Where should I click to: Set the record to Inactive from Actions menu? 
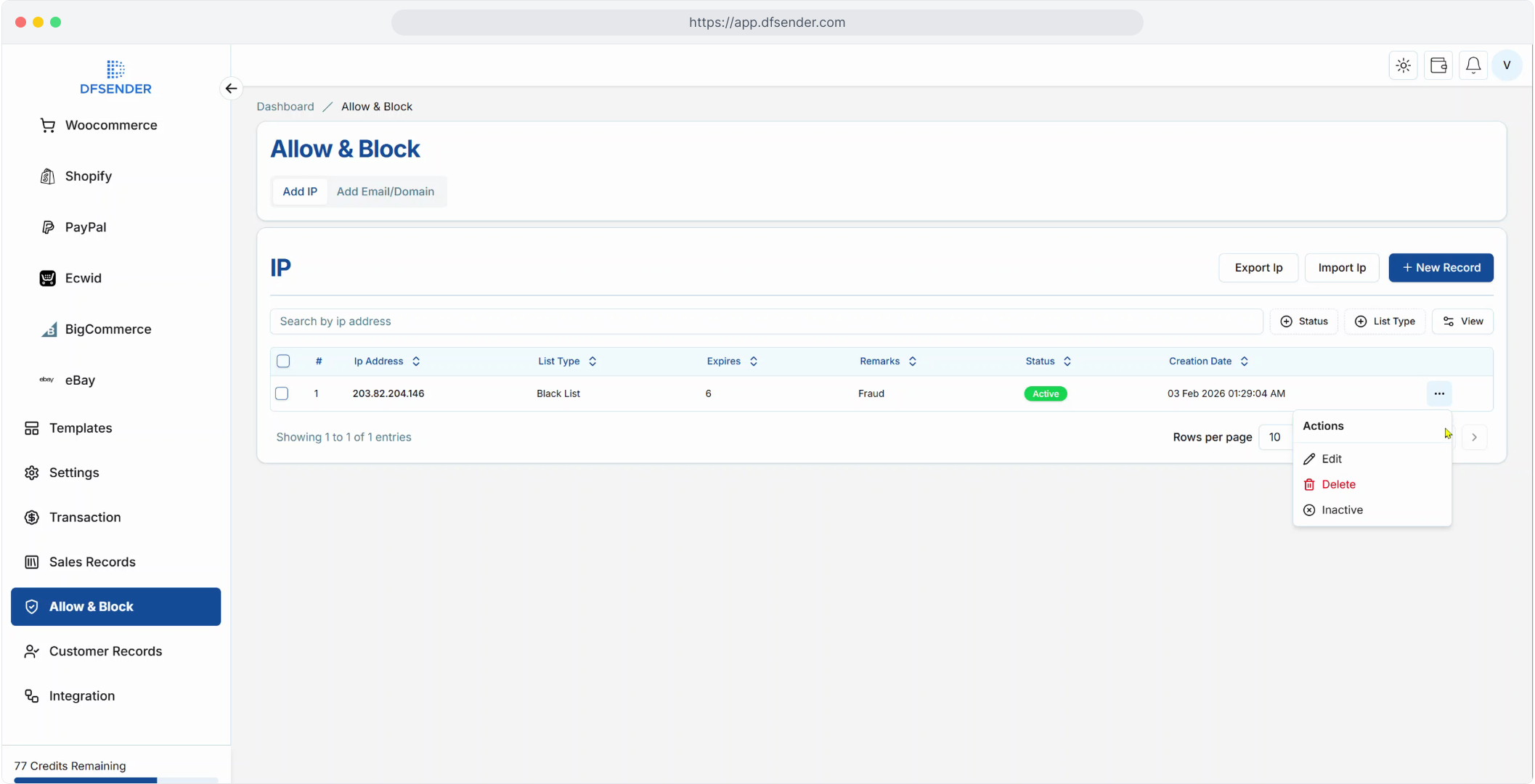(1341, 510)
